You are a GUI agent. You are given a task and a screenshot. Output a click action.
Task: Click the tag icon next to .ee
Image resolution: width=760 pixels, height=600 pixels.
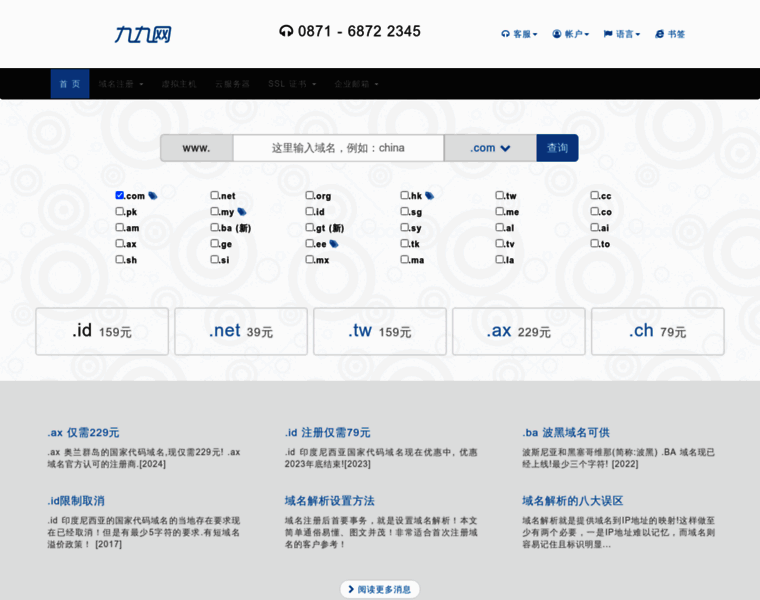pos(334,244)
